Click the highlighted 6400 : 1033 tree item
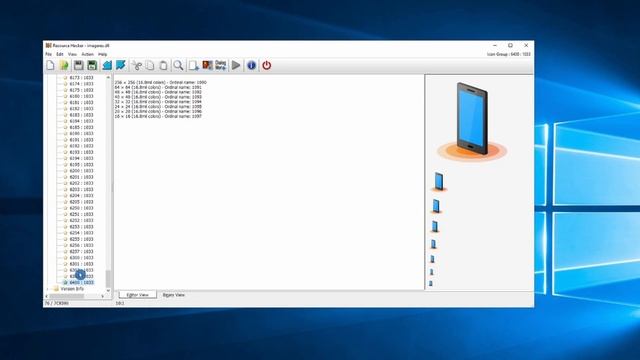This screenshot has width=640, height=360. click(81, 282)
